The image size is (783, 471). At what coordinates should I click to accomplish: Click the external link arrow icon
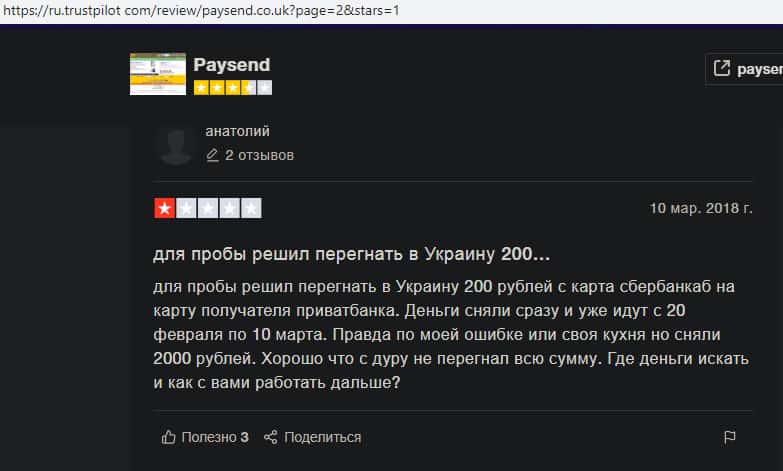722,68
